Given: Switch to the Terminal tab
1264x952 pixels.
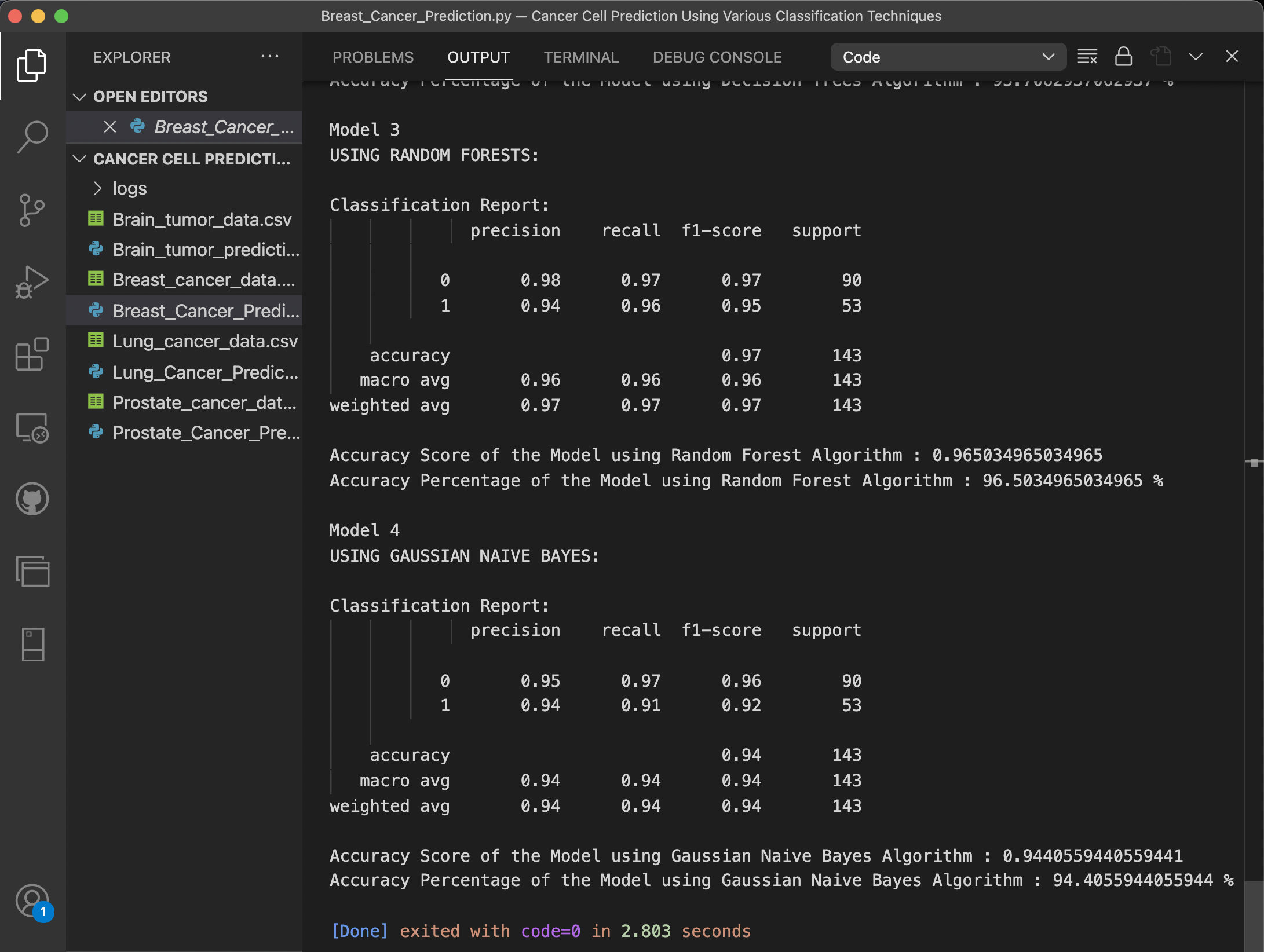Looking at the screenshot, I should pyautogui.click(x=580, y=57).
